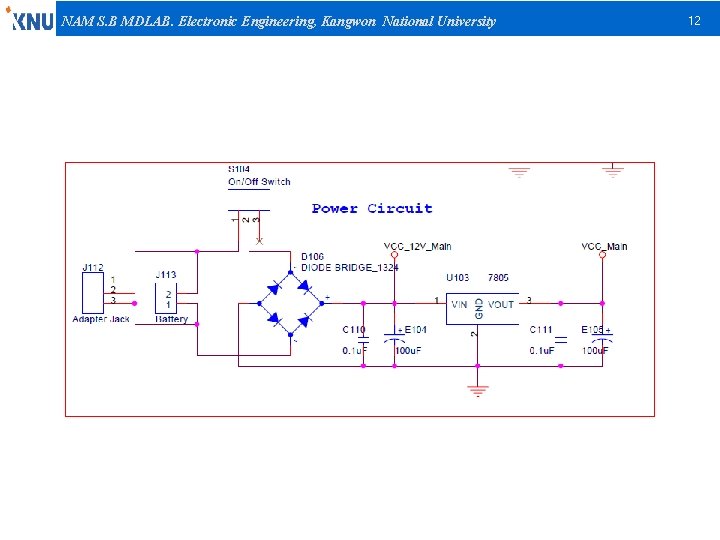
Task: Select the diode bridge D106 symbol
Action: (291, 304)
